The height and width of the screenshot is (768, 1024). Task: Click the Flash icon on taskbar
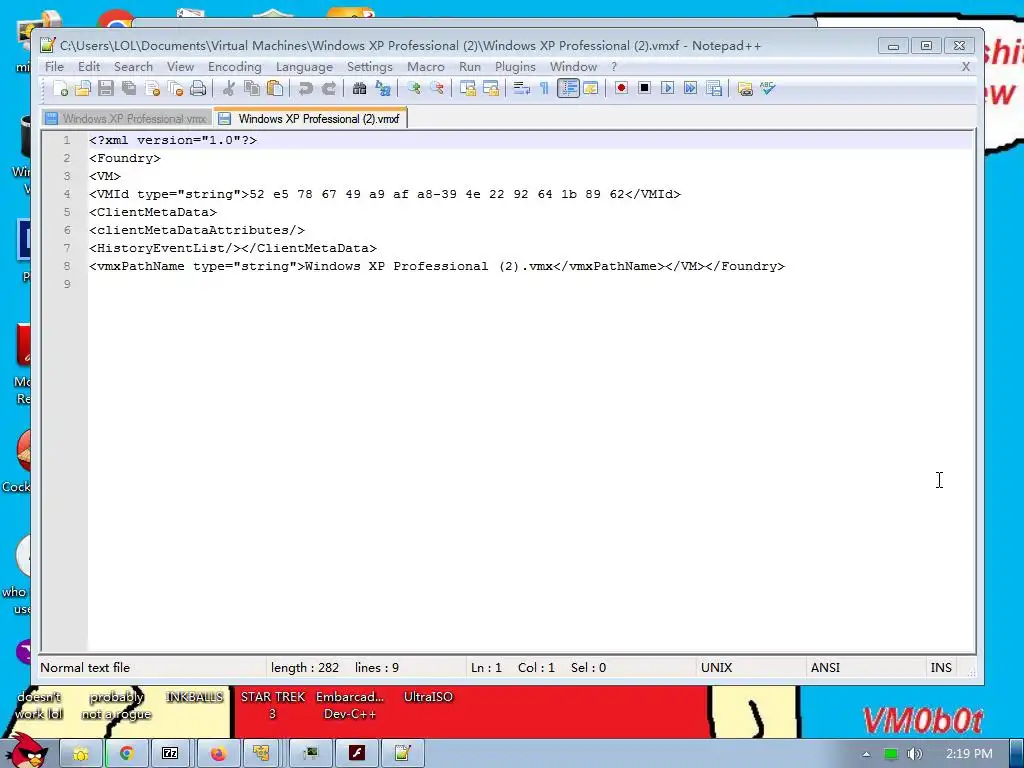(x=357, y=754)
